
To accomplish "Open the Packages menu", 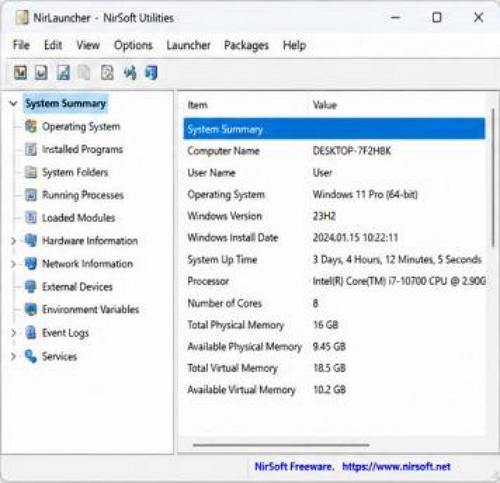I will point(246,45).
